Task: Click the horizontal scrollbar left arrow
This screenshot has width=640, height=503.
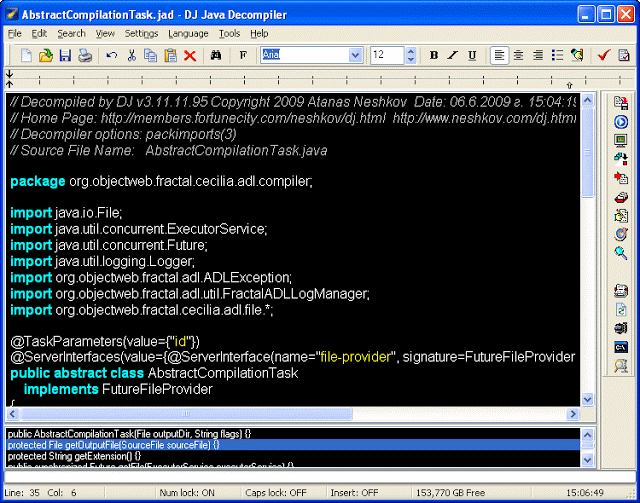Action: pos(12,414)
